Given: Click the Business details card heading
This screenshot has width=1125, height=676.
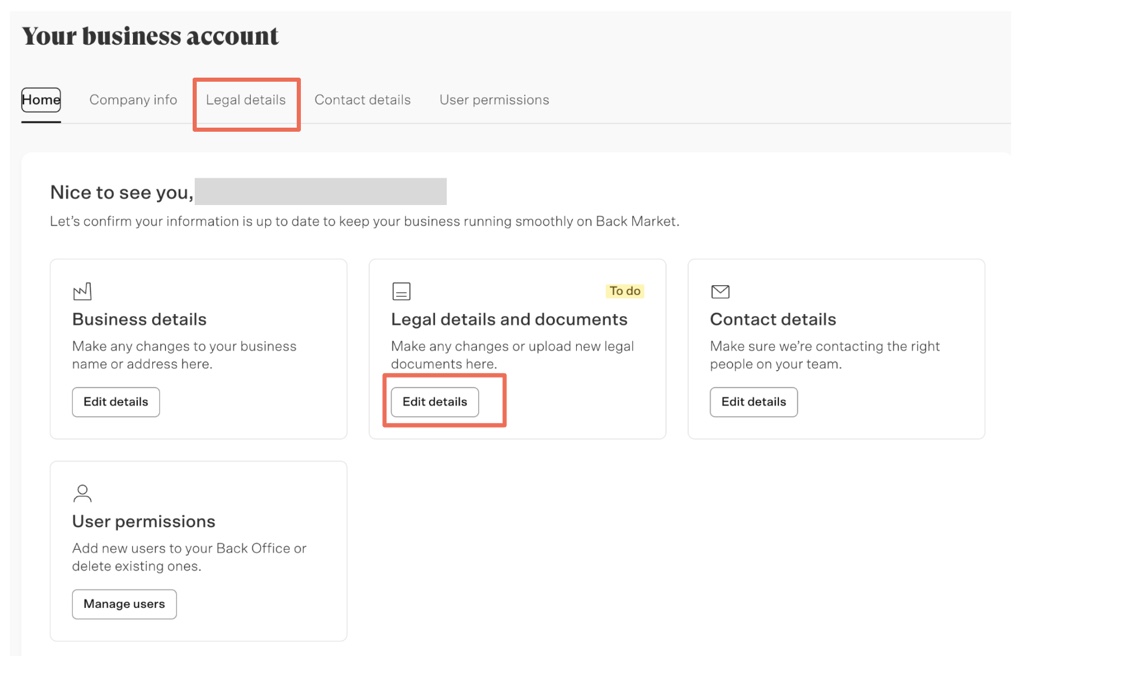Looking at the screenshot, I should click(139, 320).
